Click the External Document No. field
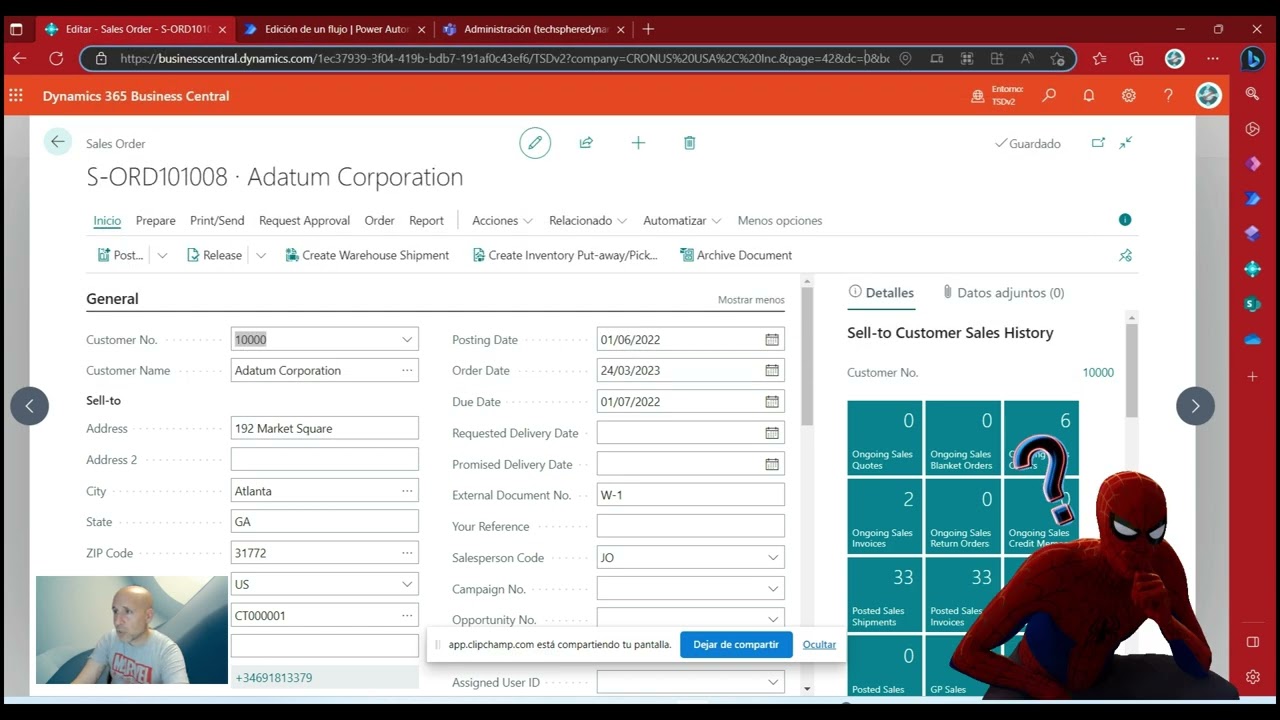Screen dimensions: 1280x720 pos(690,495)
